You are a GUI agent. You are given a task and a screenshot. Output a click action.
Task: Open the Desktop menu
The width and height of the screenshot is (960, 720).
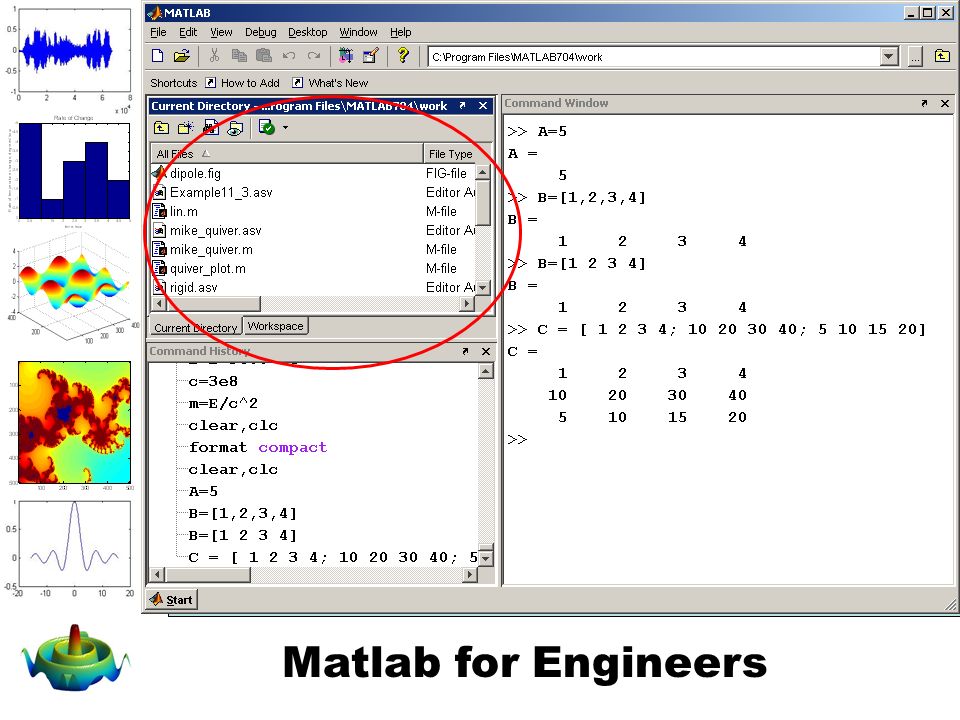[x=307, y=32]
